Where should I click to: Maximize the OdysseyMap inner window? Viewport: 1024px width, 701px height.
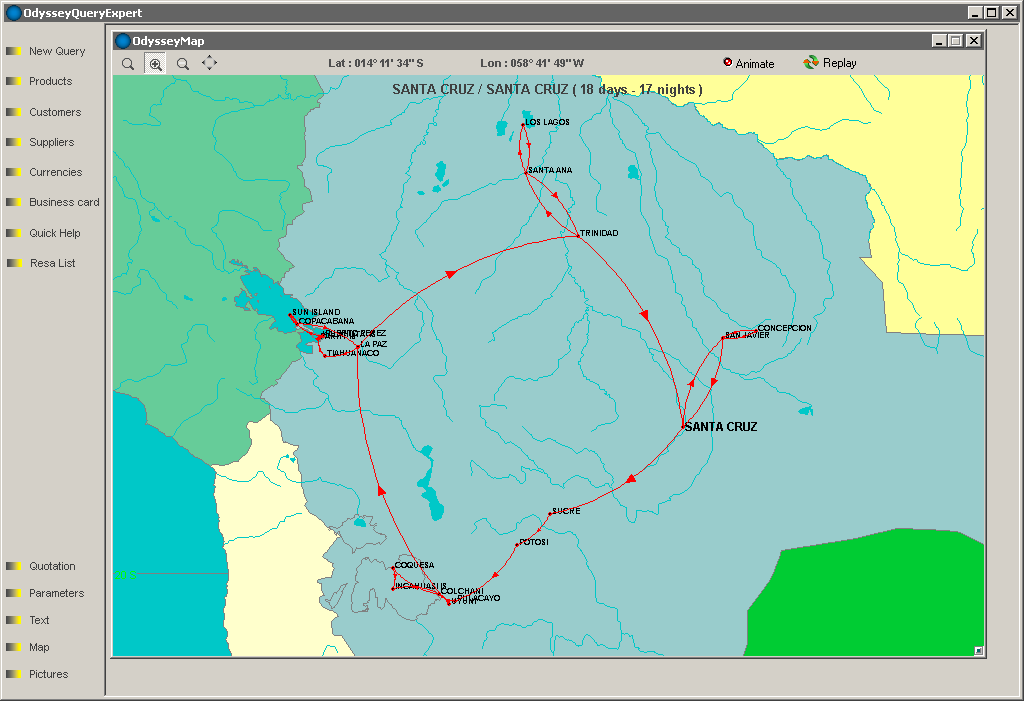955,40
